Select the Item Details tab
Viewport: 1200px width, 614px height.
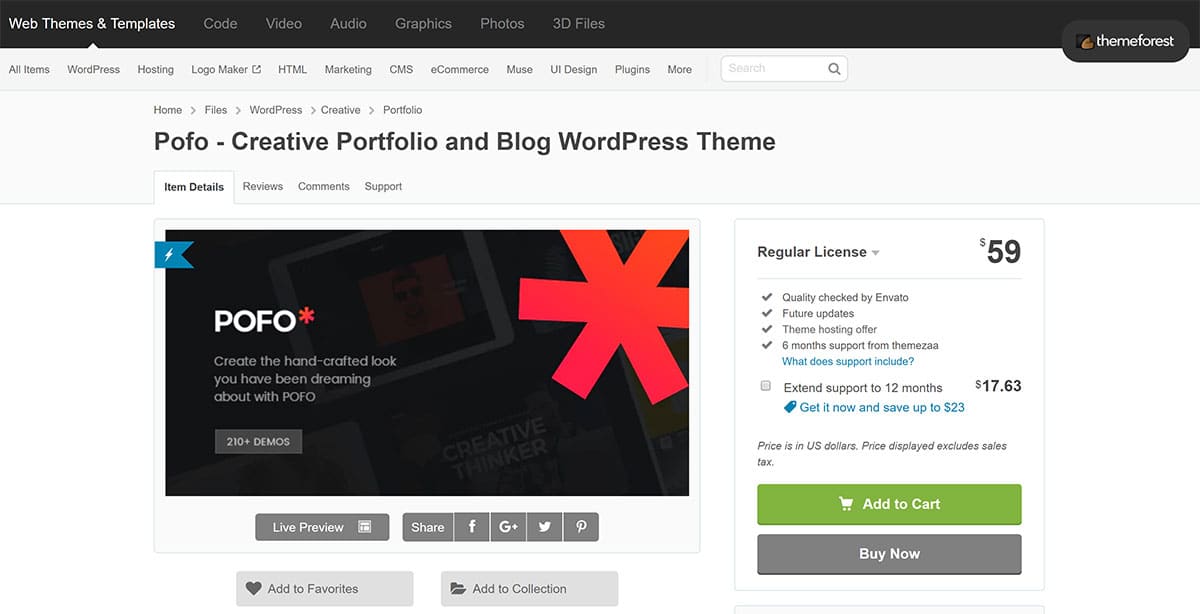coord(194,187)
